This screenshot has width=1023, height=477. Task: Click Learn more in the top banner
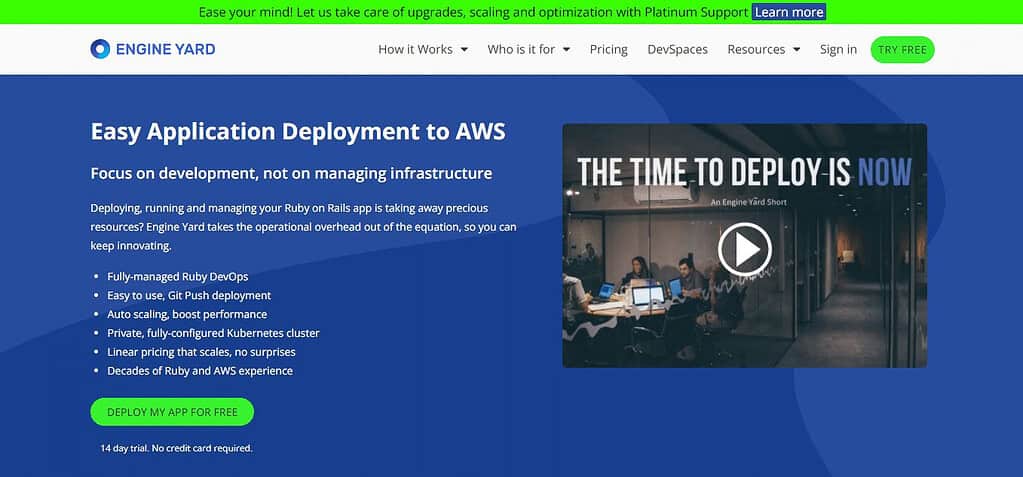[789, 12]
